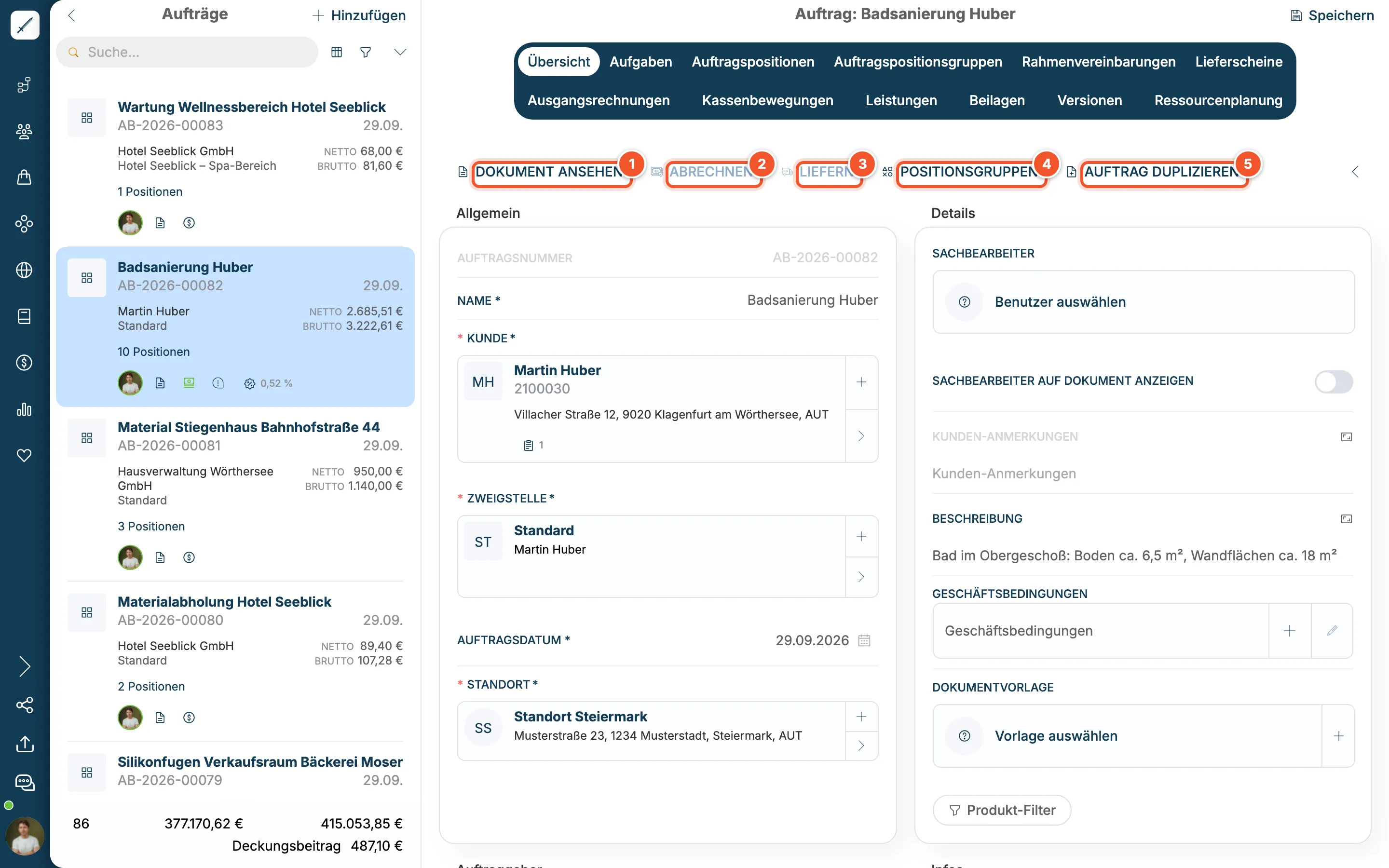Open the chat bubble icon in the sidebar
Viewport: 1389px width, 868px height.
(x=24, y=783)
